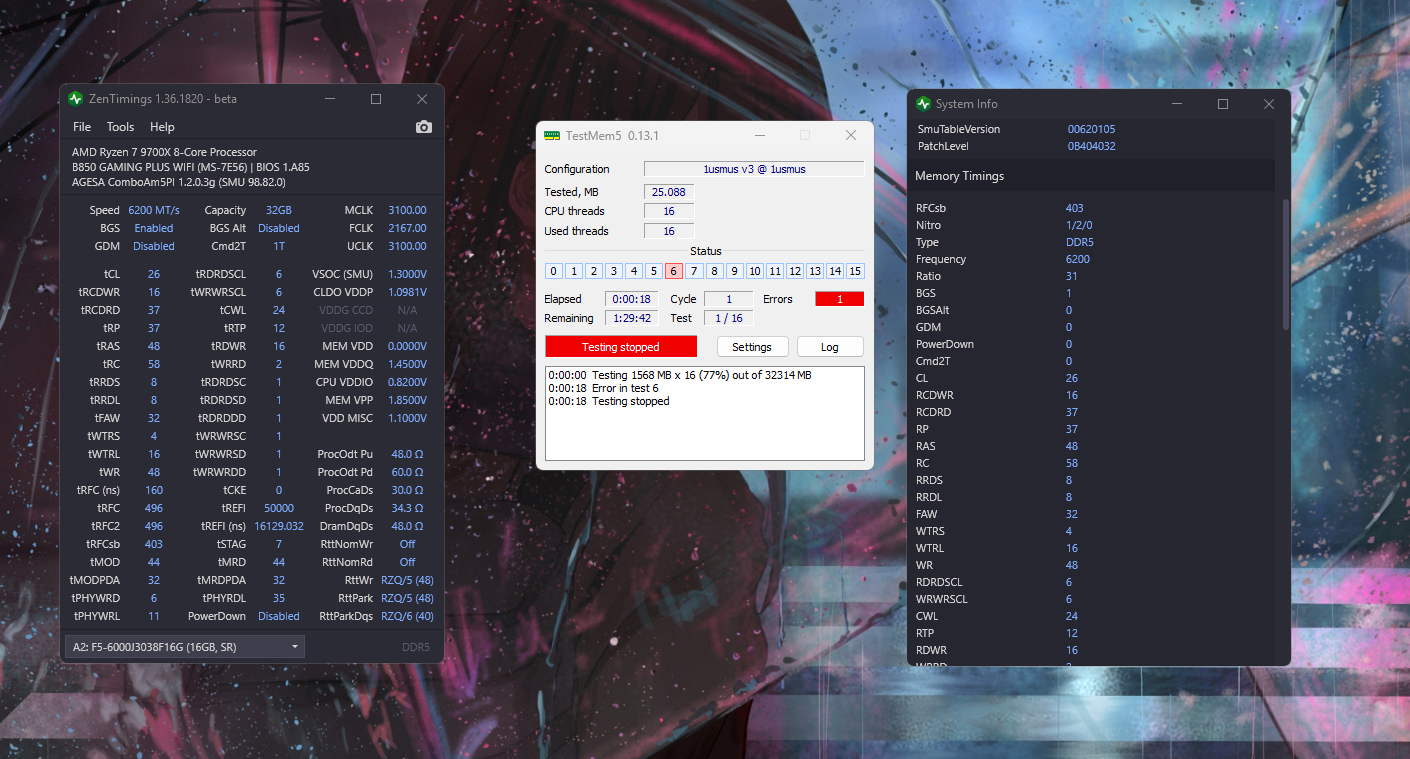1410x759 pixels.
Task: Click MEM VDDQ value 1.4500V
Action: coord(405,364)
